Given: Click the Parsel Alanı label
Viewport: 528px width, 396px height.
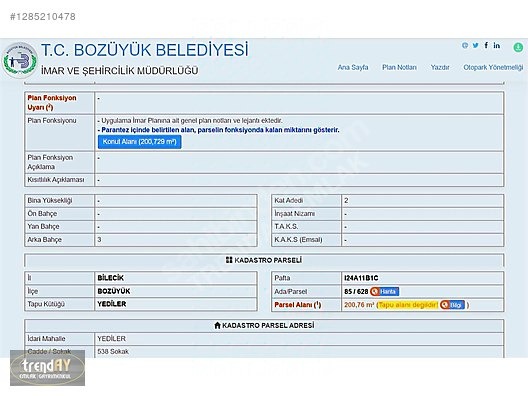Looking at the screenshot, I should tap(298, 305).
